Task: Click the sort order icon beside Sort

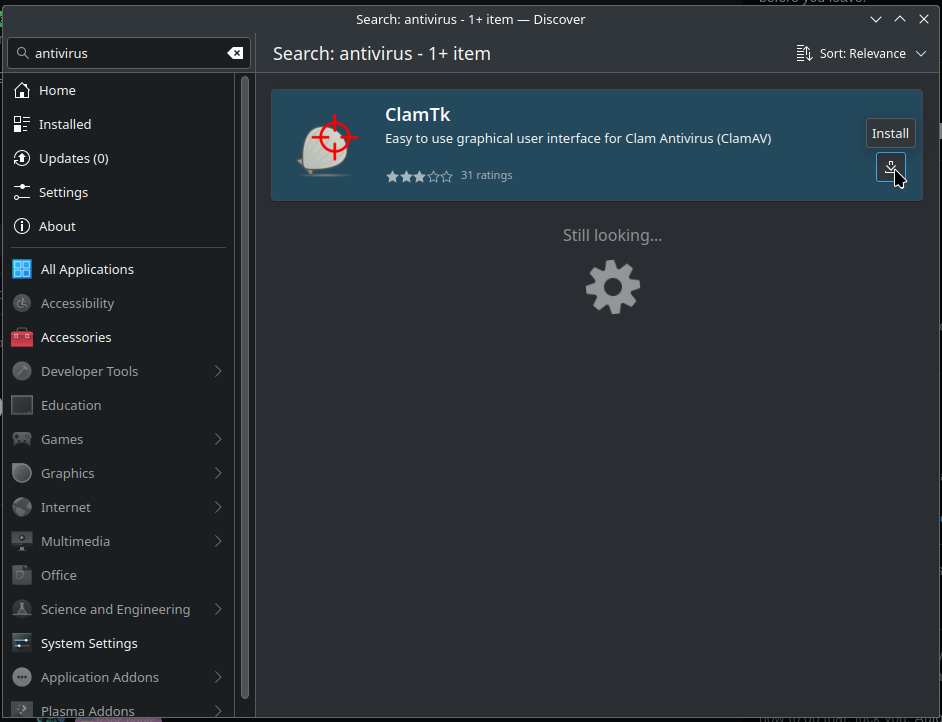Action: (x=804, y=53)
